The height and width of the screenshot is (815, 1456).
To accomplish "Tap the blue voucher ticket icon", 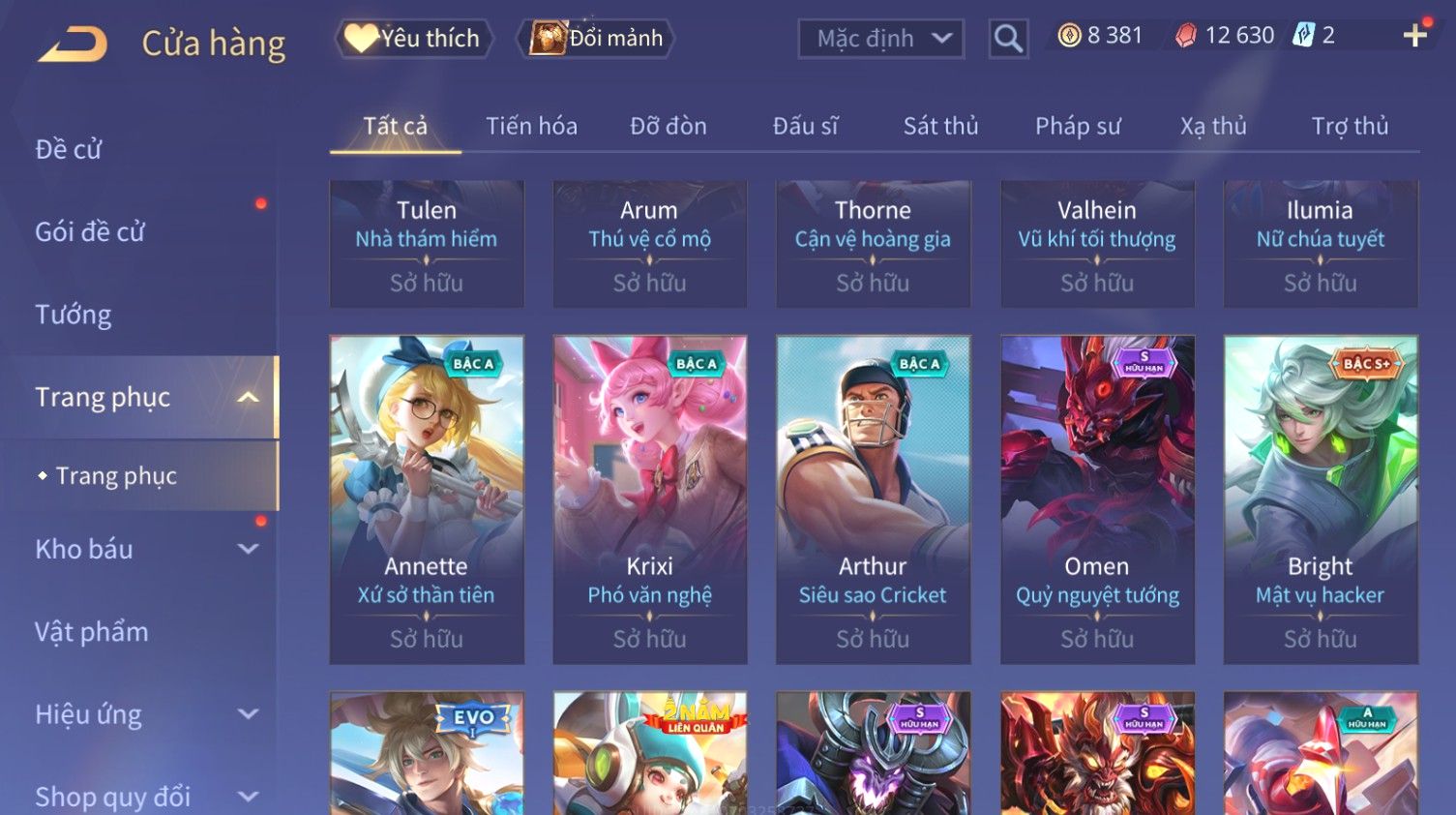I will pos(1304,36).
